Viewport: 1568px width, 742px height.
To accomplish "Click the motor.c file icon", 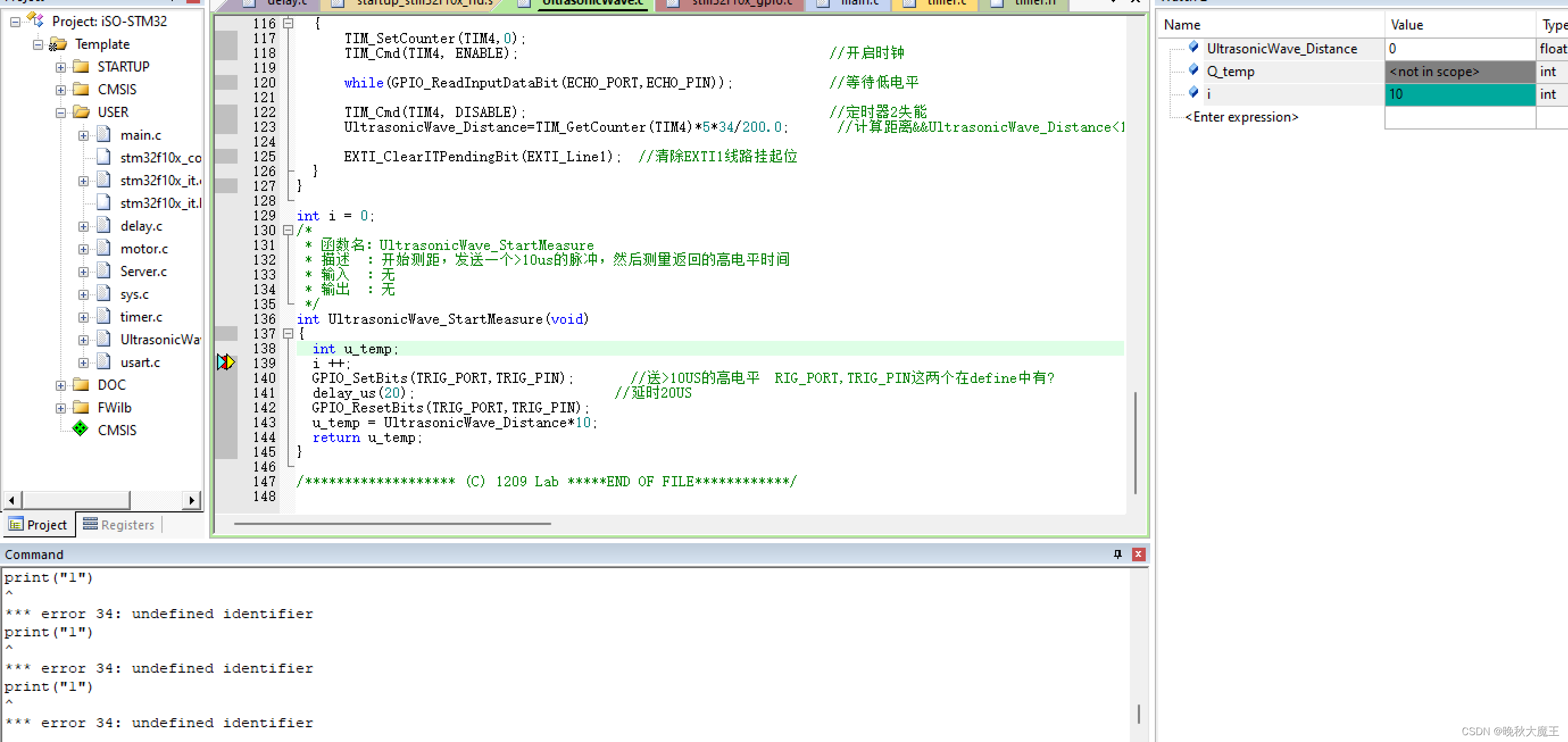I will (x=104, y=248).
